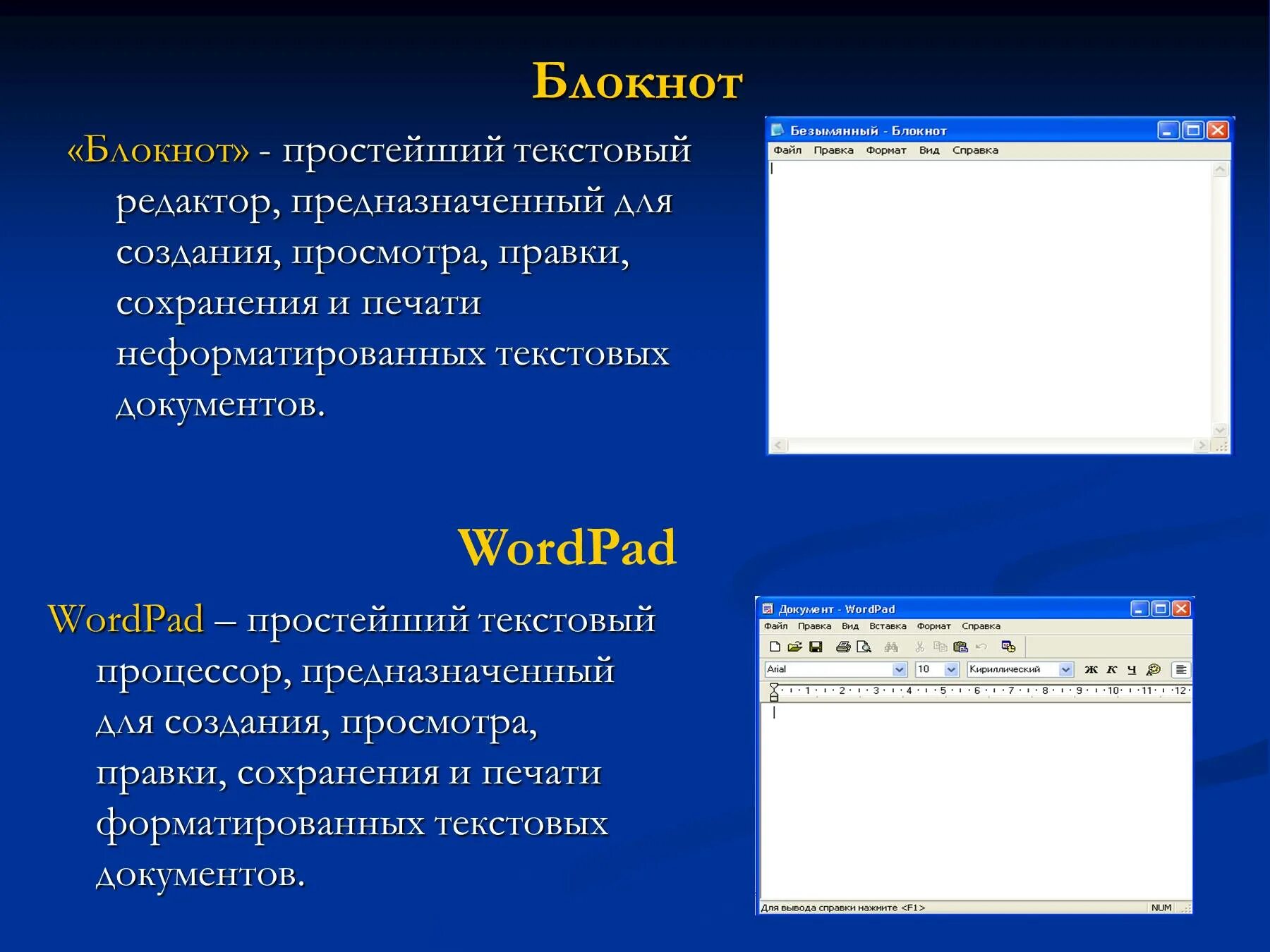This screenshot has width=1270, height=952.
Task: Click the Cut scissors icon in WordPad
Action: click(x=919, y=647)
